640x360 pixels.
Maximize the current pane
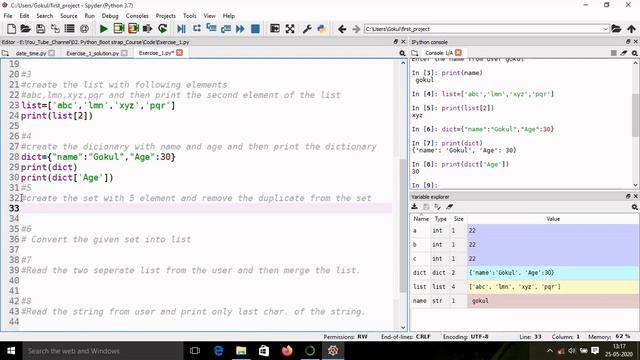pos(275,29)
